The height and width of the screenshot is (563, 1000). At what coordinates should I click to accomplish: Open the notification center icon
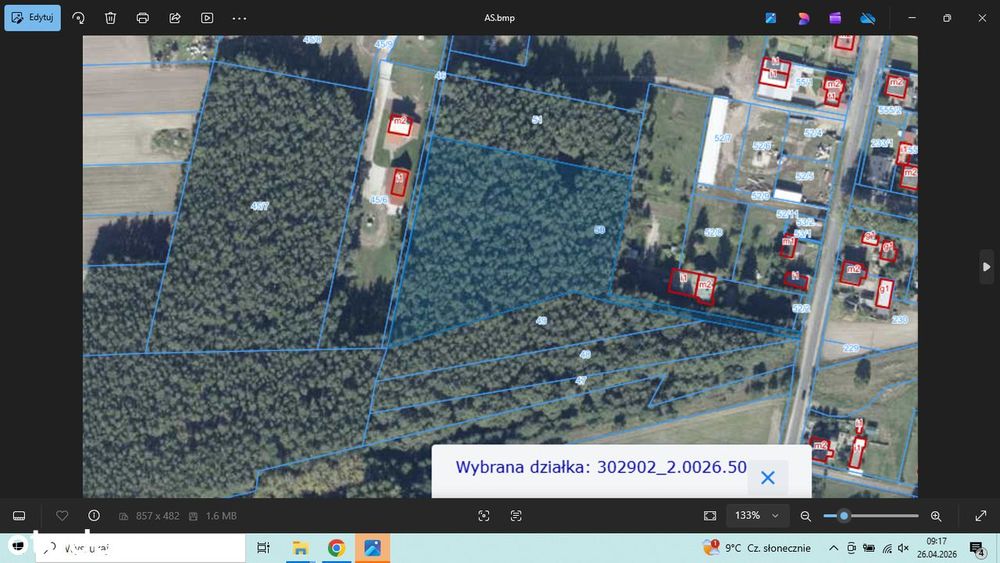(978, 548)
